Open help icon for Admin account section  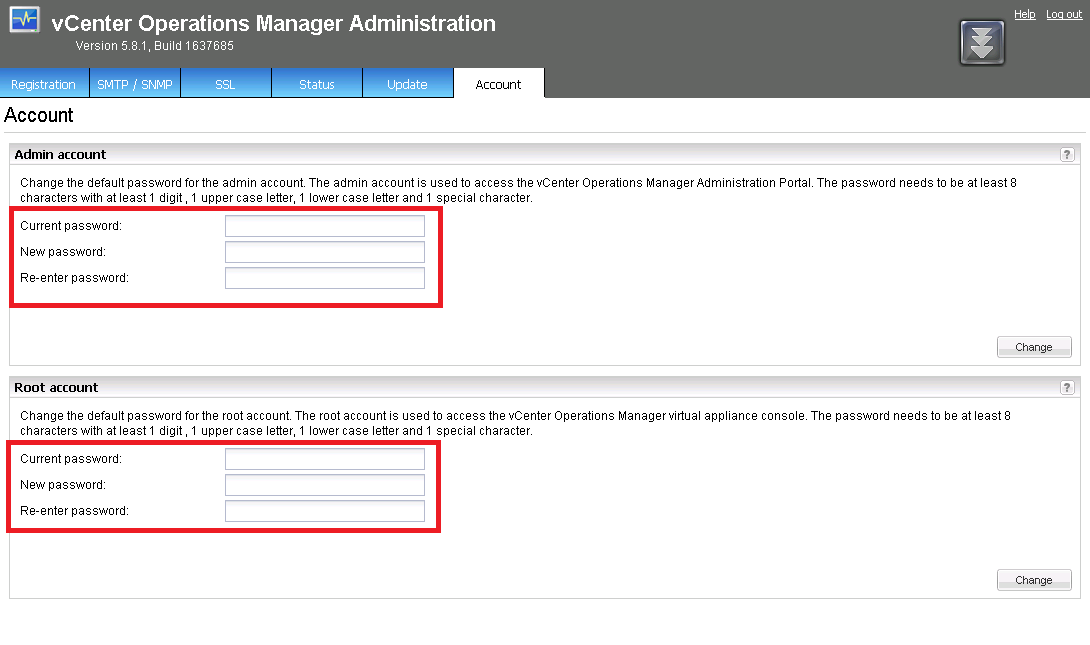click(x=1067, y=154)
